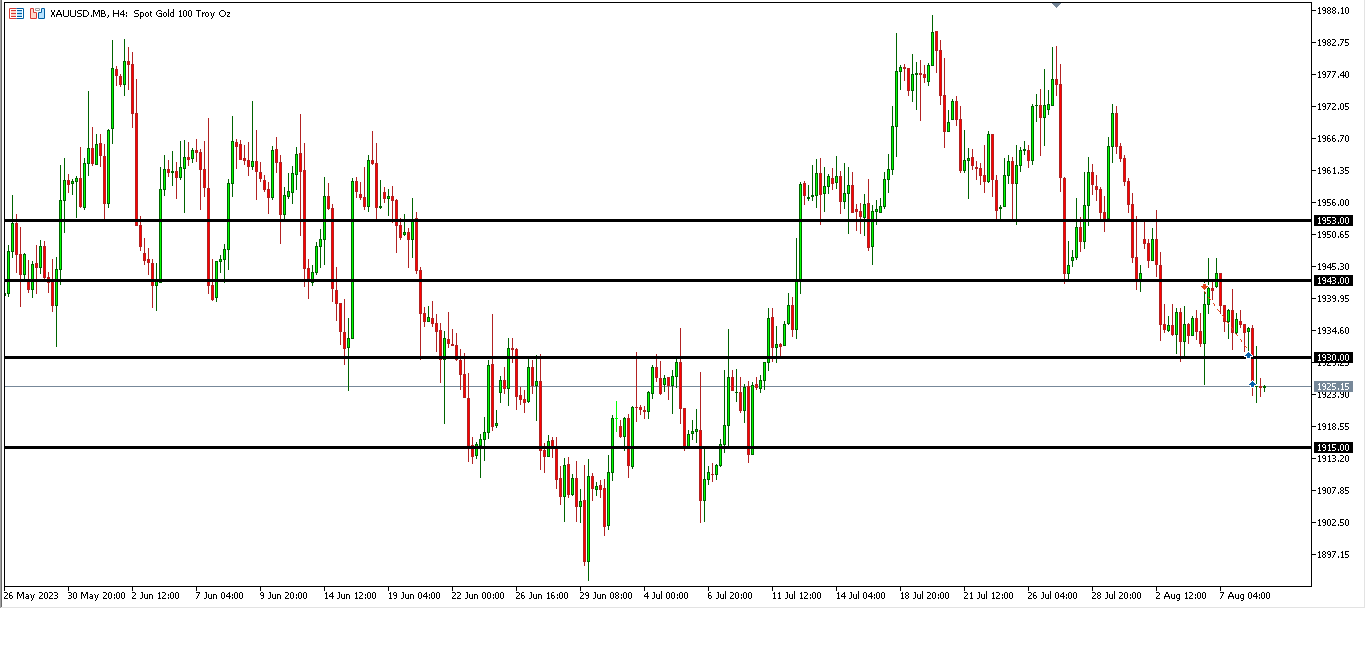This screenshot has height=672, width=1365.
Task: Click the red sell entry arrow marker
Action: point(1205,287)
